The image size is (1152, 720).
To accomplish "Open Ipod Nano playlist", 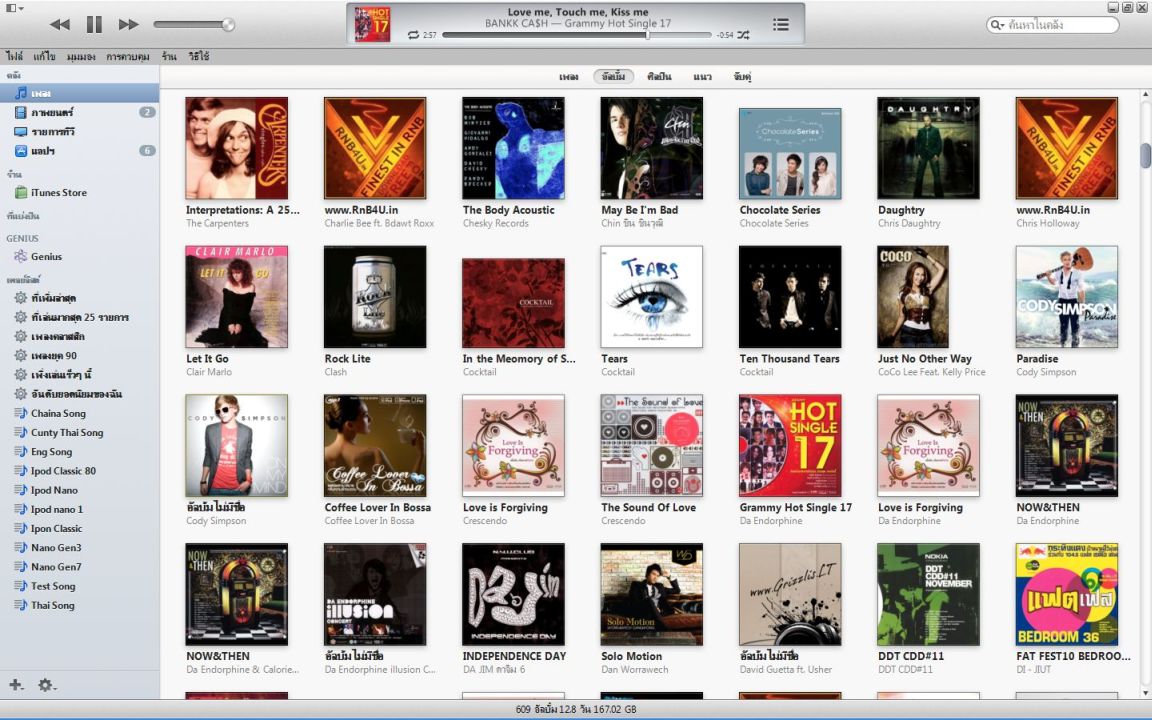I will click(79, 490).
